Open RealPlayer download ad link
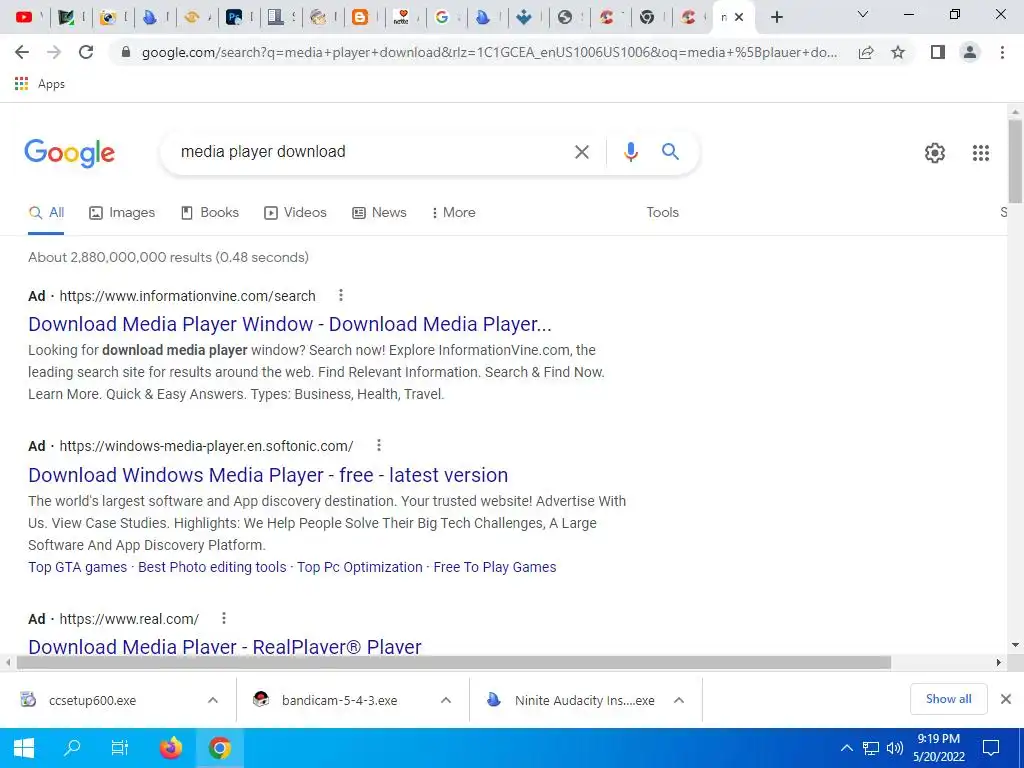Viewport: 1024px width, 768px height. click(x=225, y=646)
